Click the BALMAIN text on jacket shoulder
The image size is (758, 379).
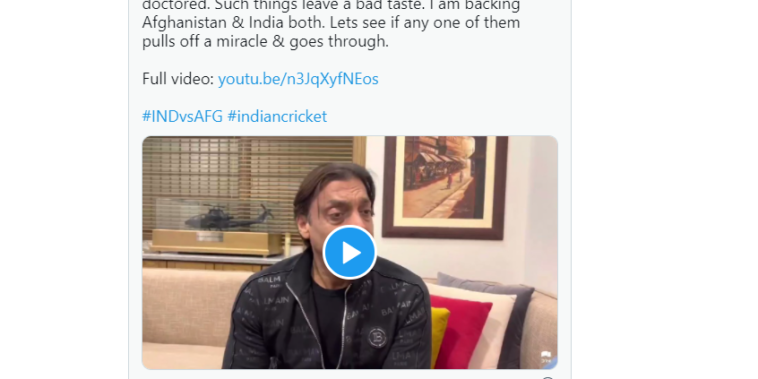point(269,281)
